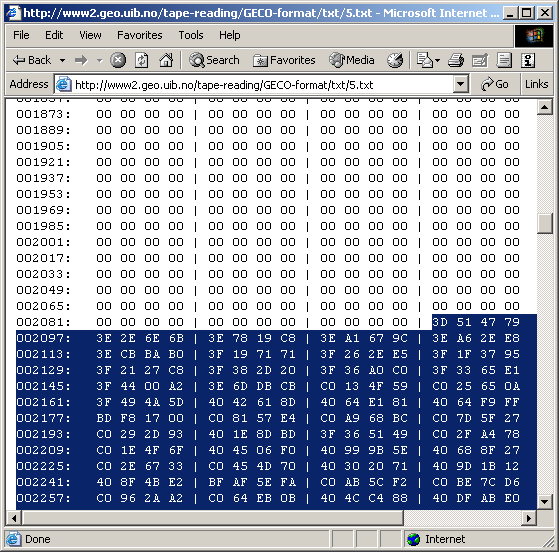Click the Forward arrow button
This screenshot has width=559, height=552.
coord(81,60)
